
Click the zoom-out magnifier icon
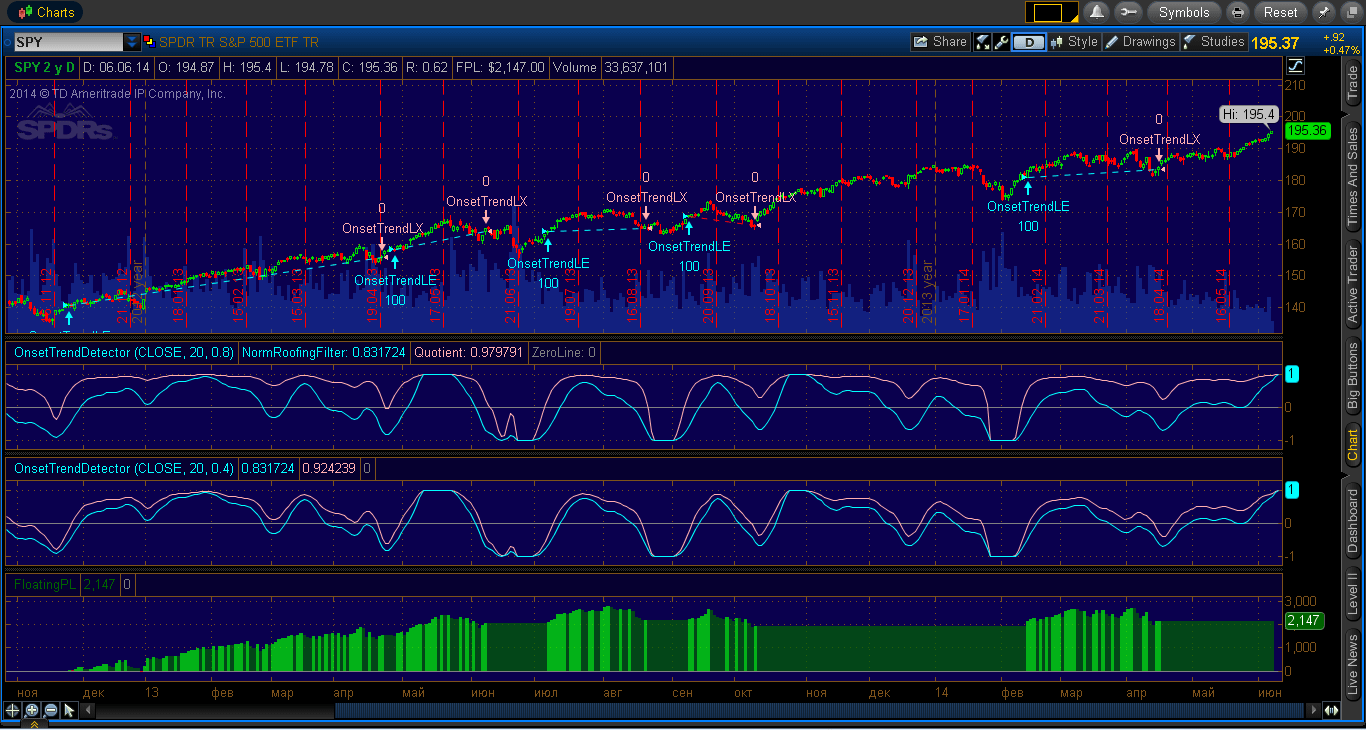[50, 710]
